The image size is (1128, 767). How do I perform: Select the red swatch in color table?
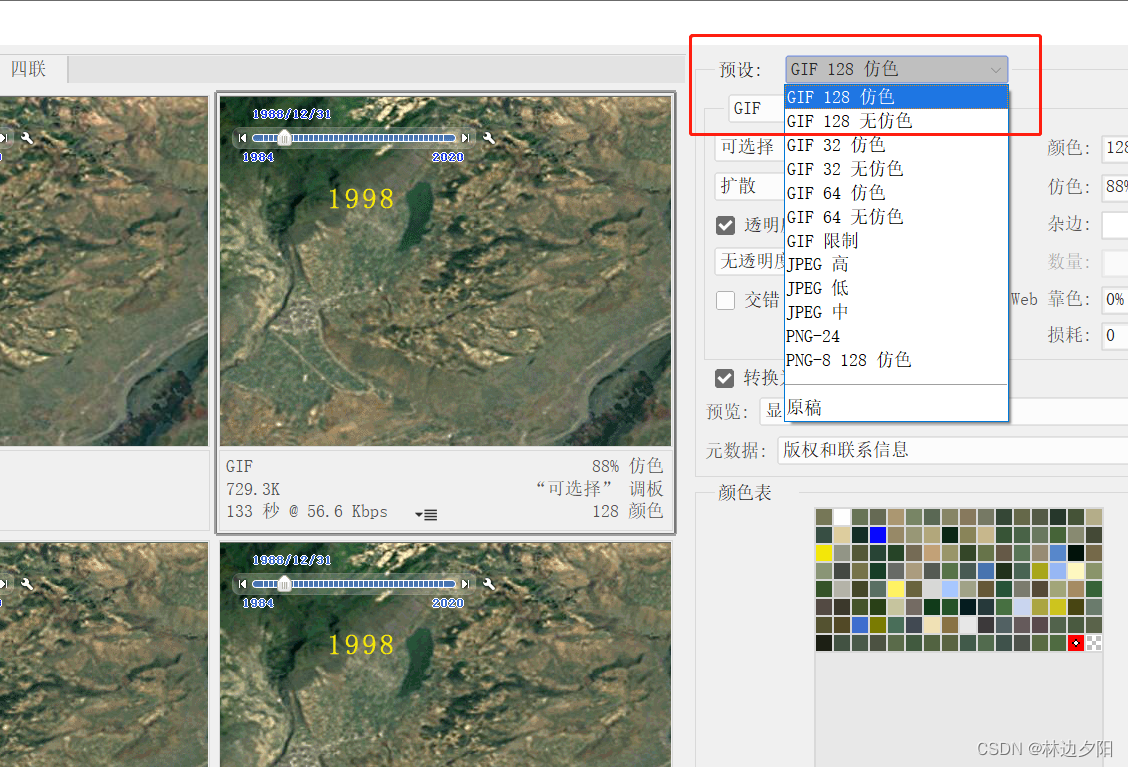pos(1075,643)
